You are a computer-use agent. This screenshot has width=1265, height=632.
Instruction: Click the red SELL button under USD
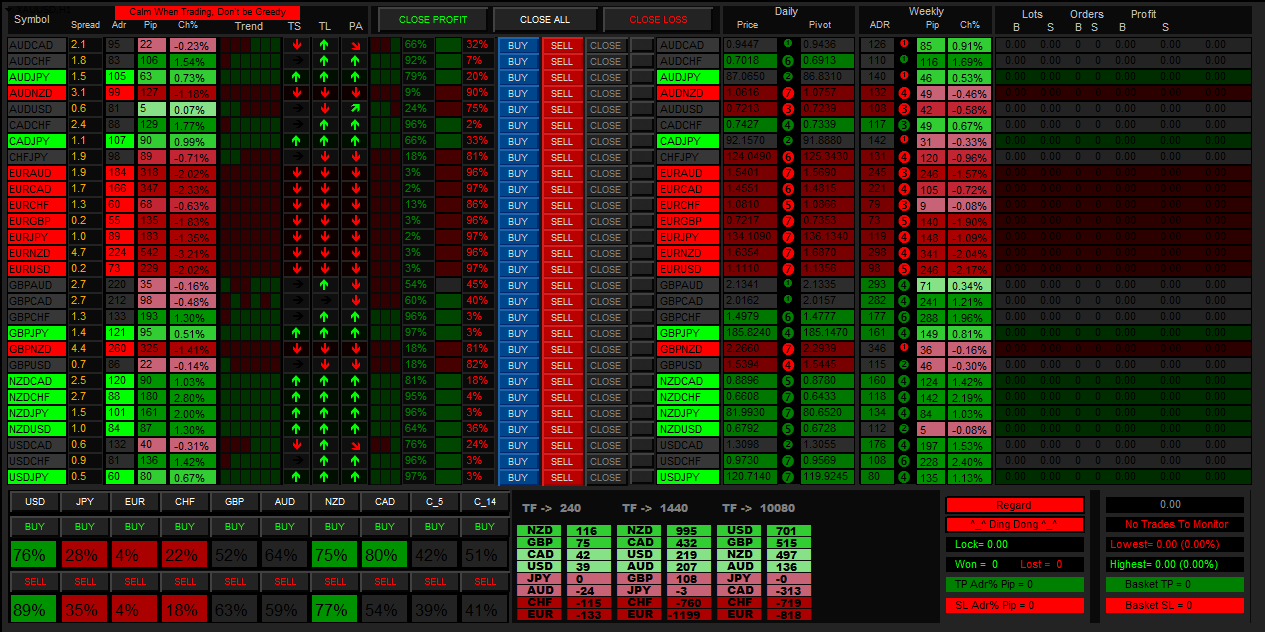click(35, 581)
